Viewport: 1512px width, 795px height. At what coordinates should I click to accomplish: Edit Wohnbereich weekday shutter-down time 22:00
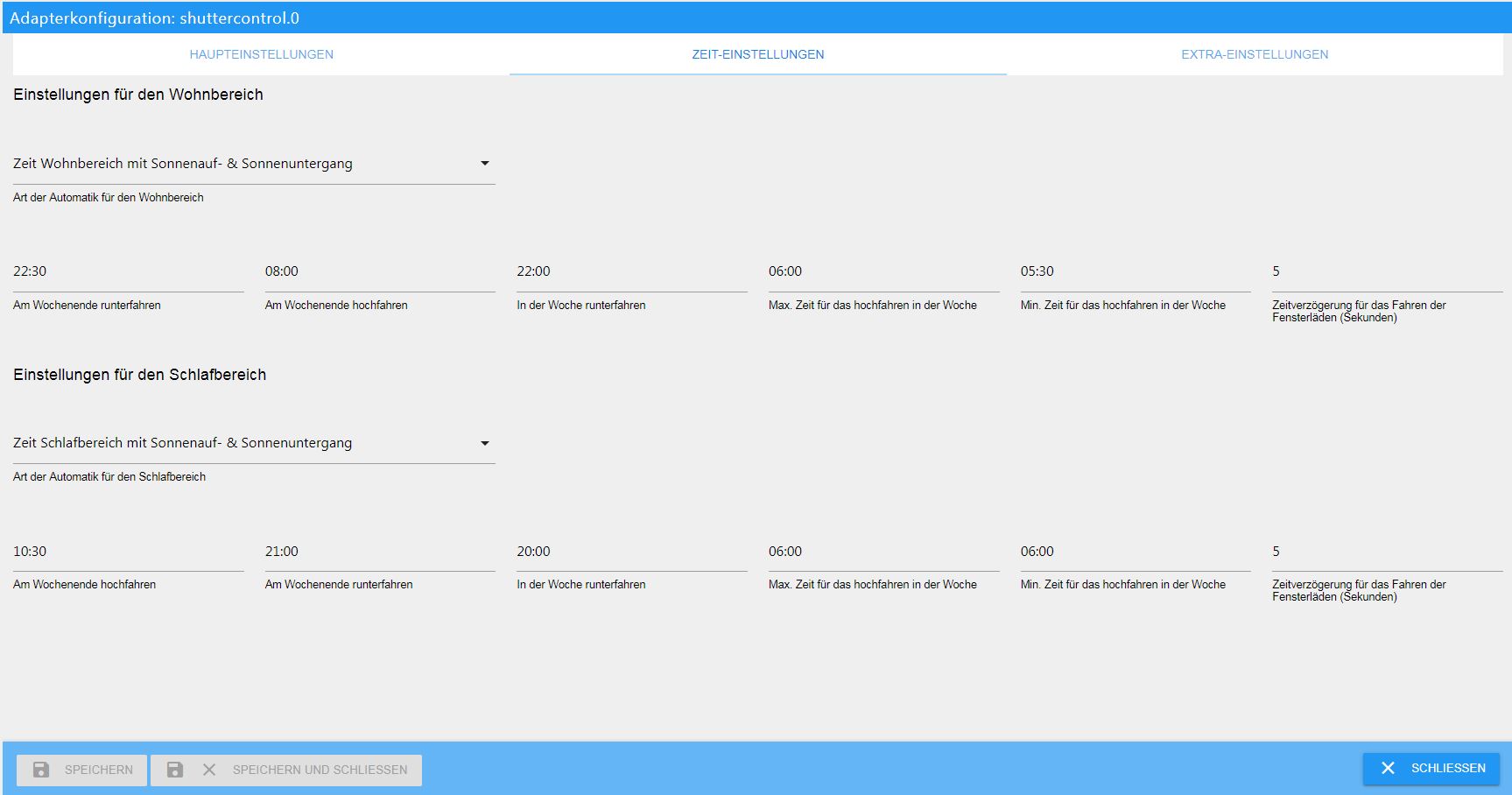pos(632,271)
